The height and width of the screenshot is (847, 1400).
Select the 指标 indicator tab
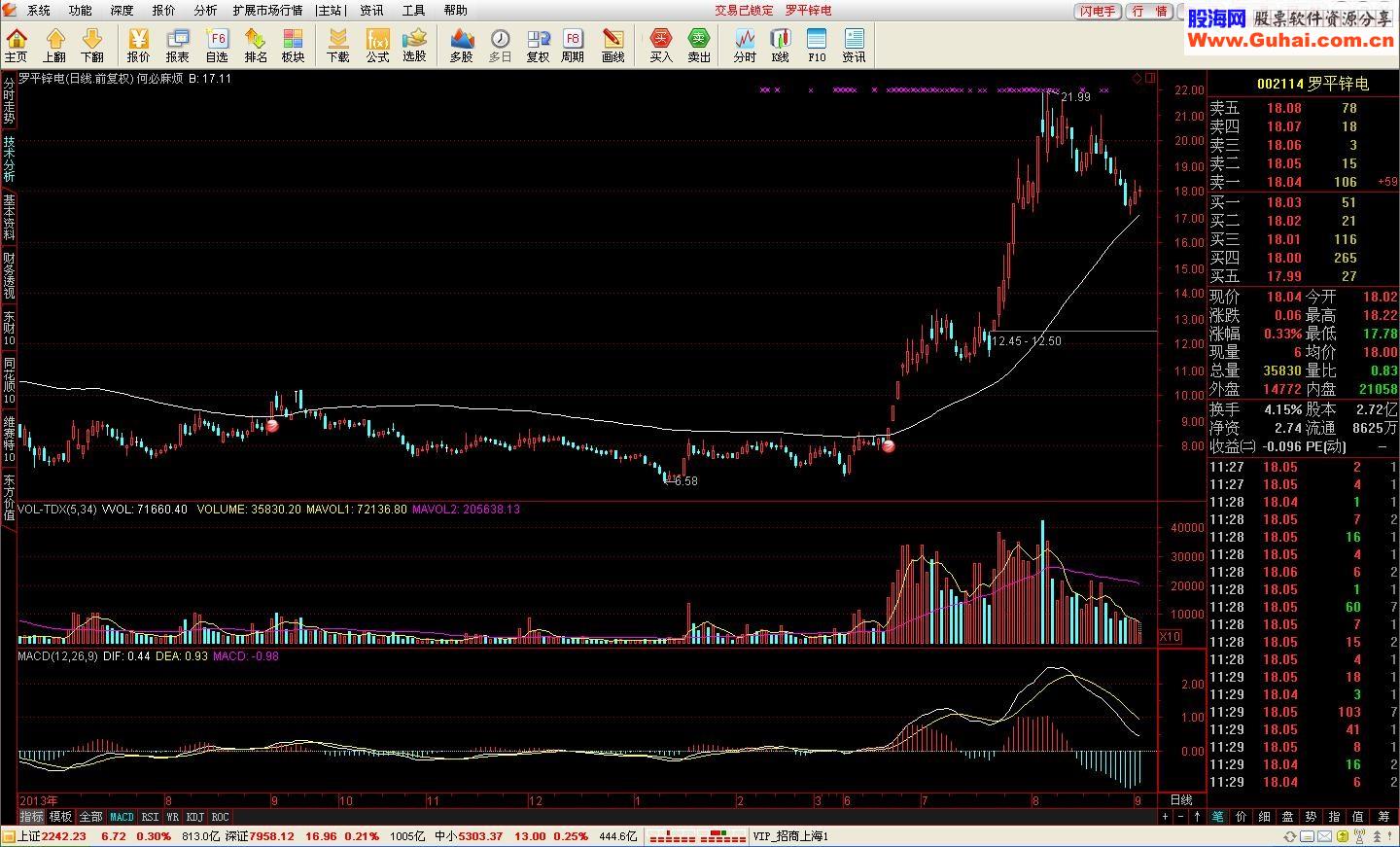pyautogui.click(x=32, y=817)
